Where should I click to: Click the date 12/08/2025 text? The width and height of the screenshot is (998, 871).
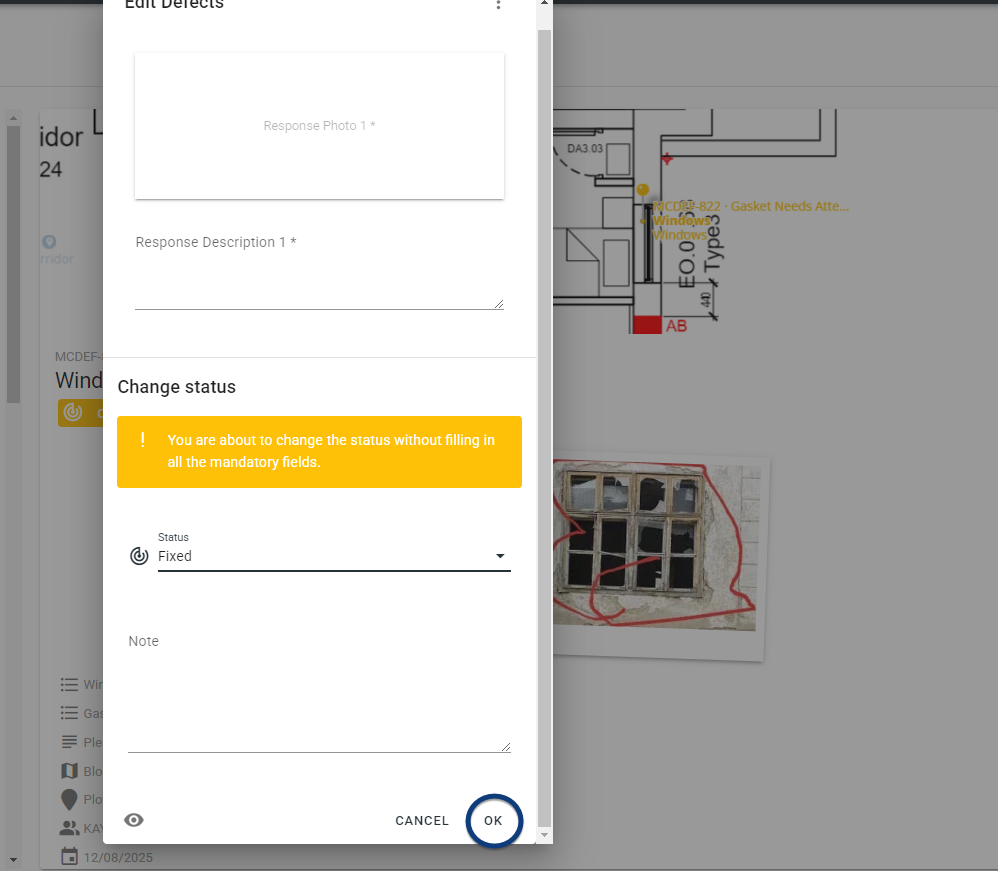click(x=118, y=858)
